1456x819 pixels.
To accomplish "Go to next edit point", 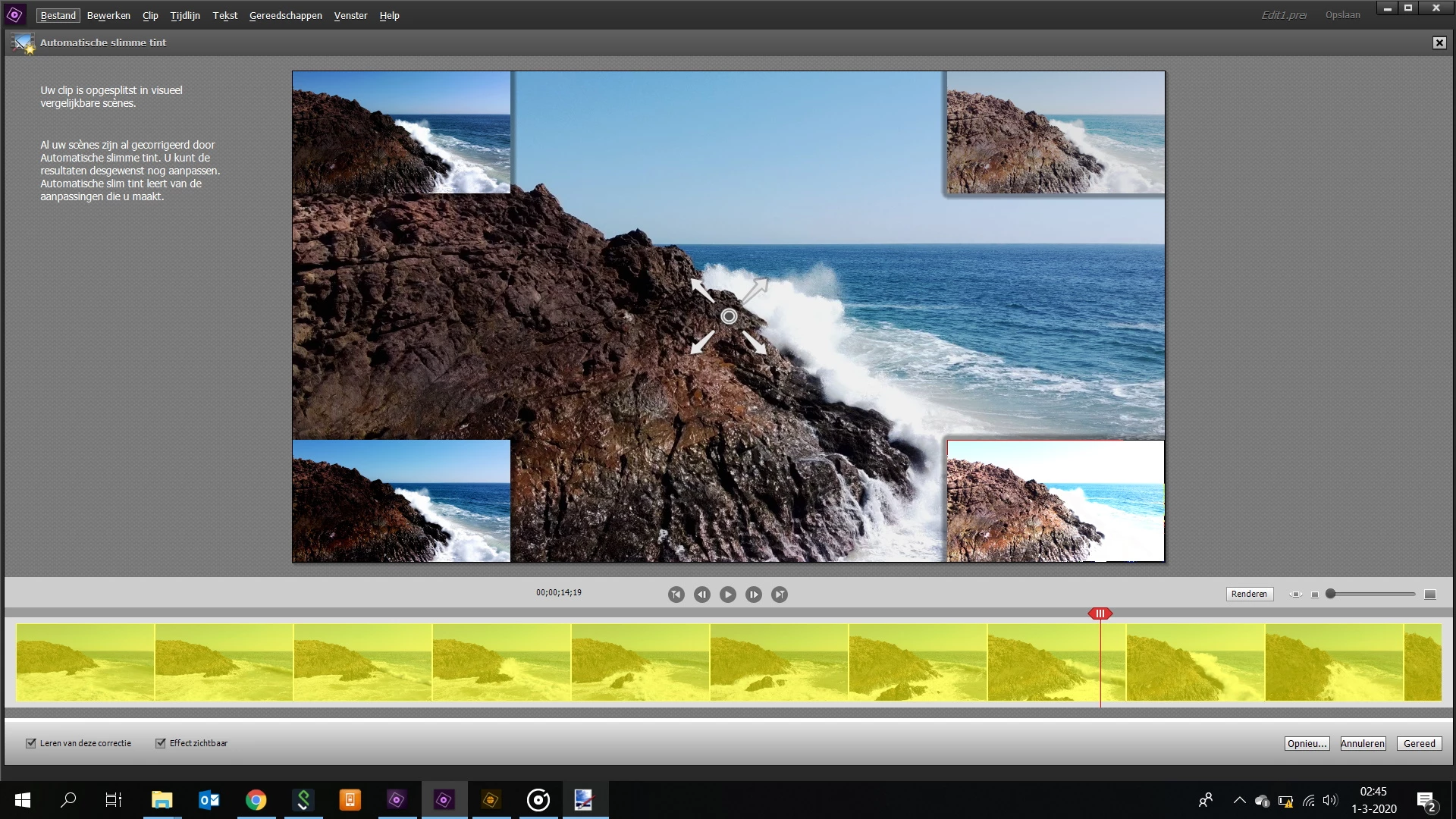I will (x=779, y=595).
